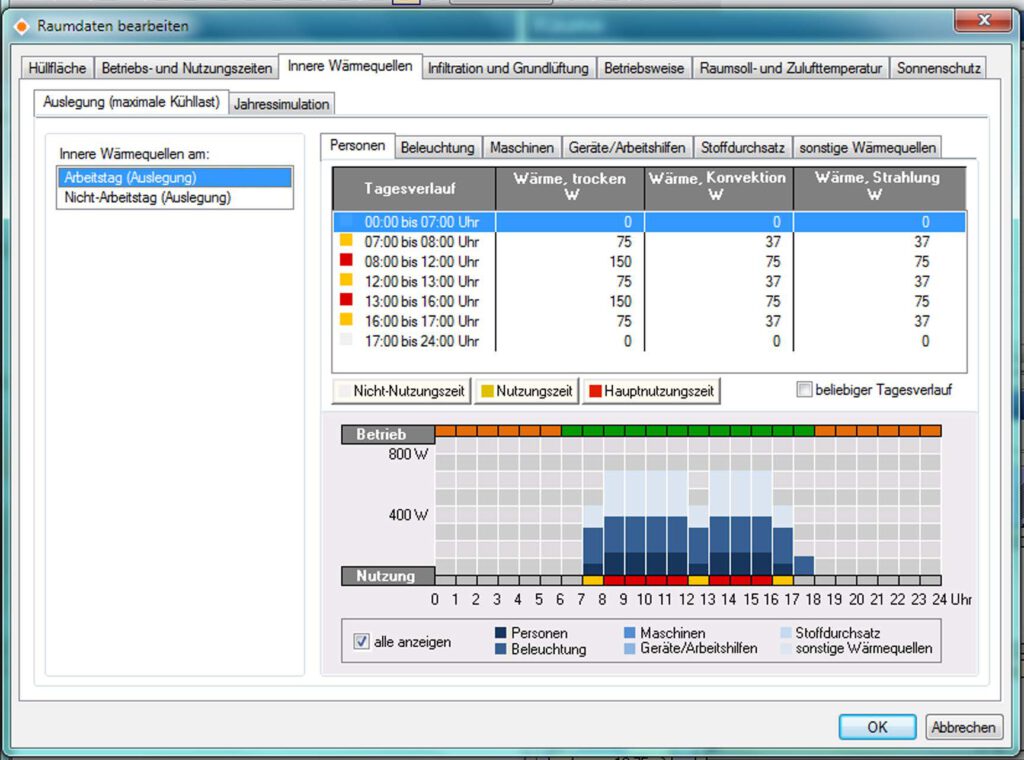
Task: Select the '13:00 bis 16:00 Uhr' row
Action: (649, 302)
